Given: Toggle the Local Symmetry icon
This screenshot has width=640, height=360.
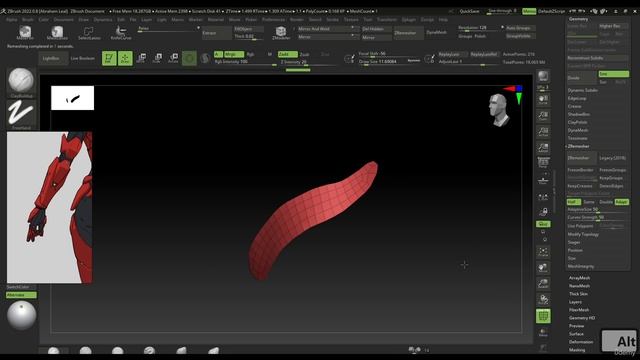Looking at the screenshot, I should 543,197.
